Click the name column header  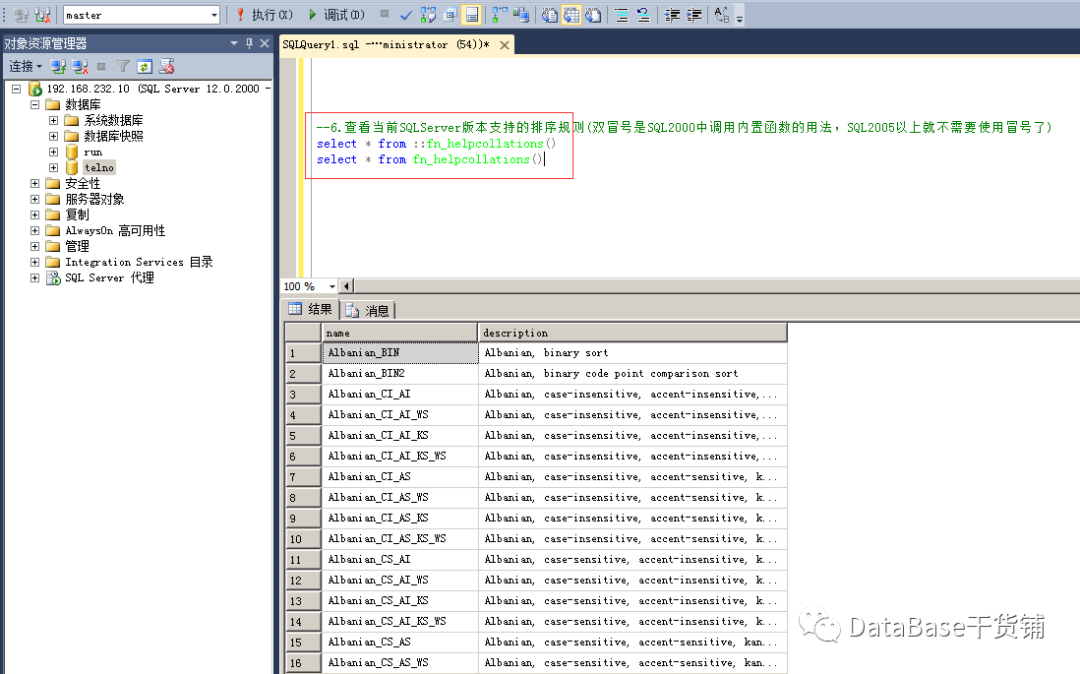pyautogui.click(x=399, y=333)
